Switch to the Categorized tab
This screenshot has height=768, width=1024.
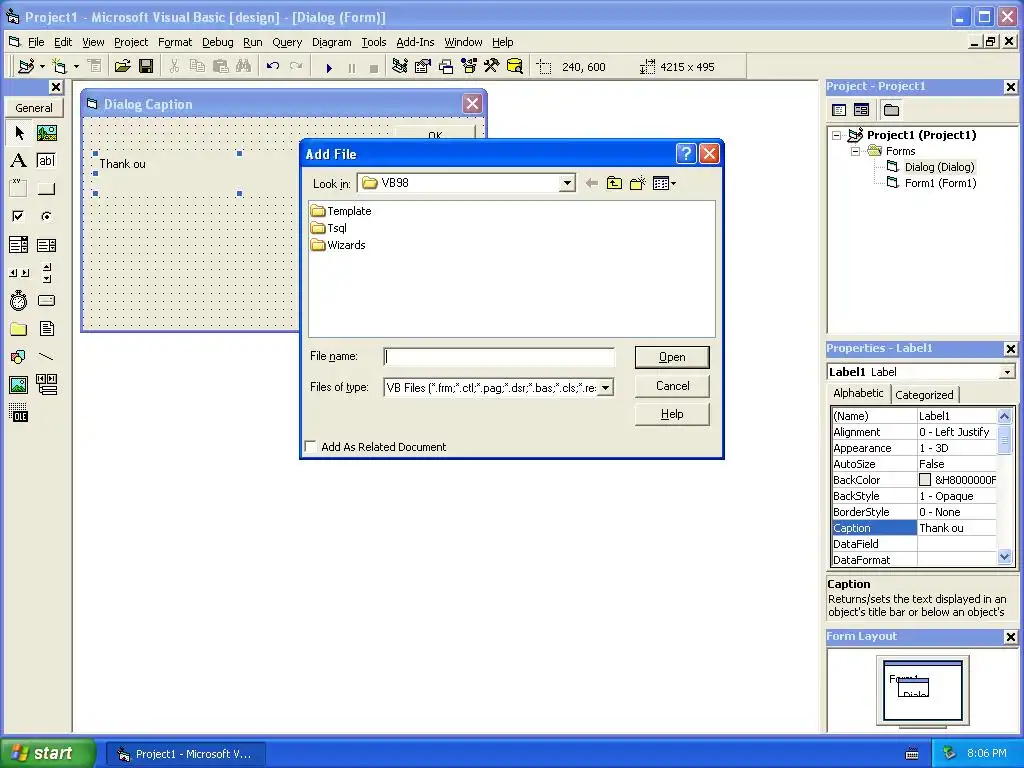(x=924, y=394)
